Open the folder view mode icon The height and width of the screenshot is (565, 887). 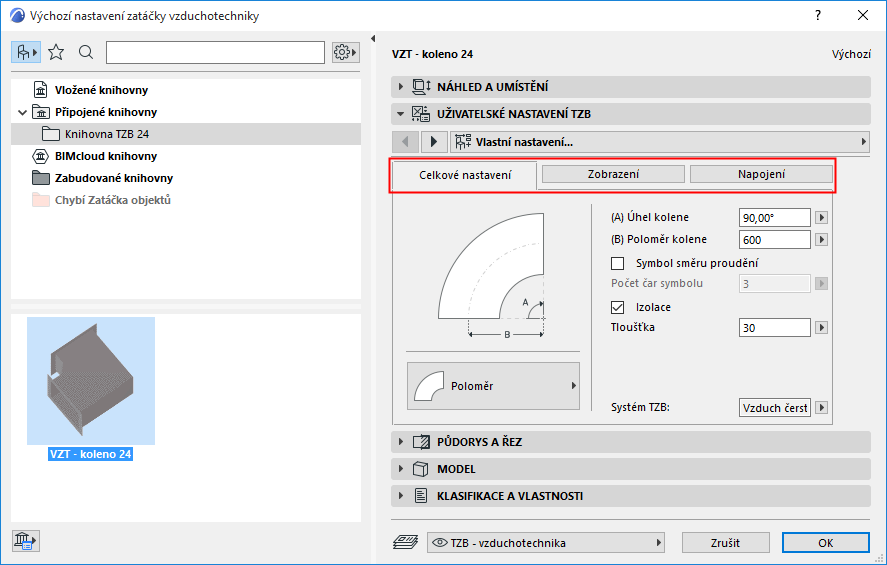pos(26,52)
